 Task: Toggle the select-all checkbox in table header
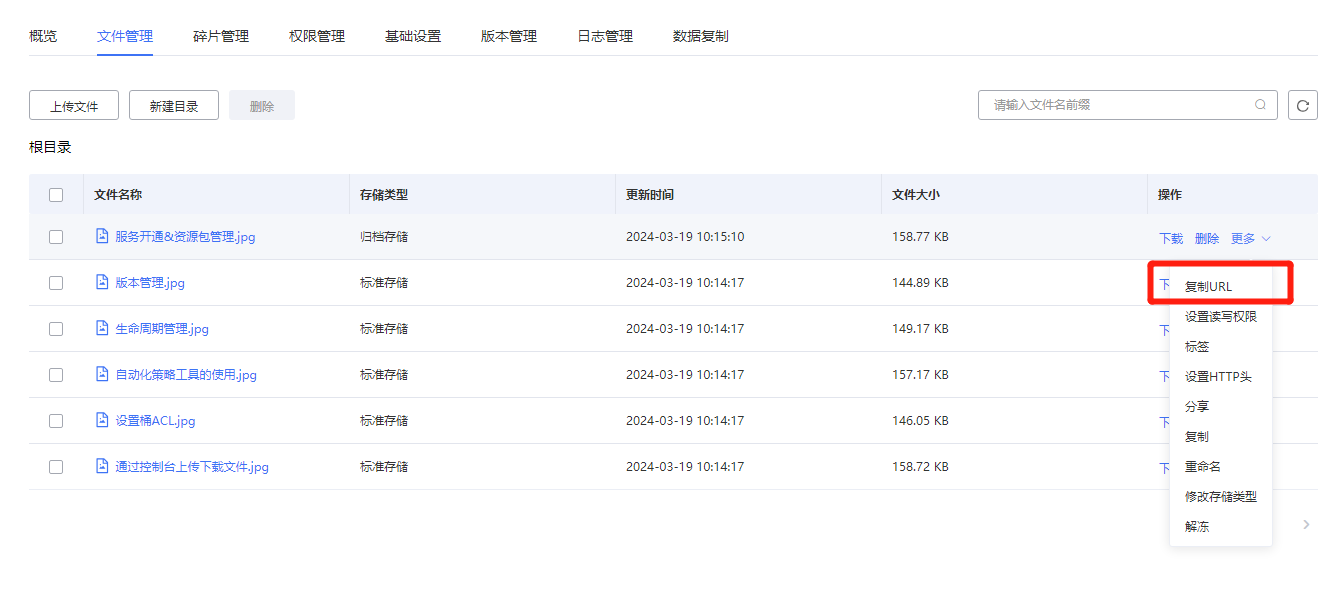click(56, 195)
